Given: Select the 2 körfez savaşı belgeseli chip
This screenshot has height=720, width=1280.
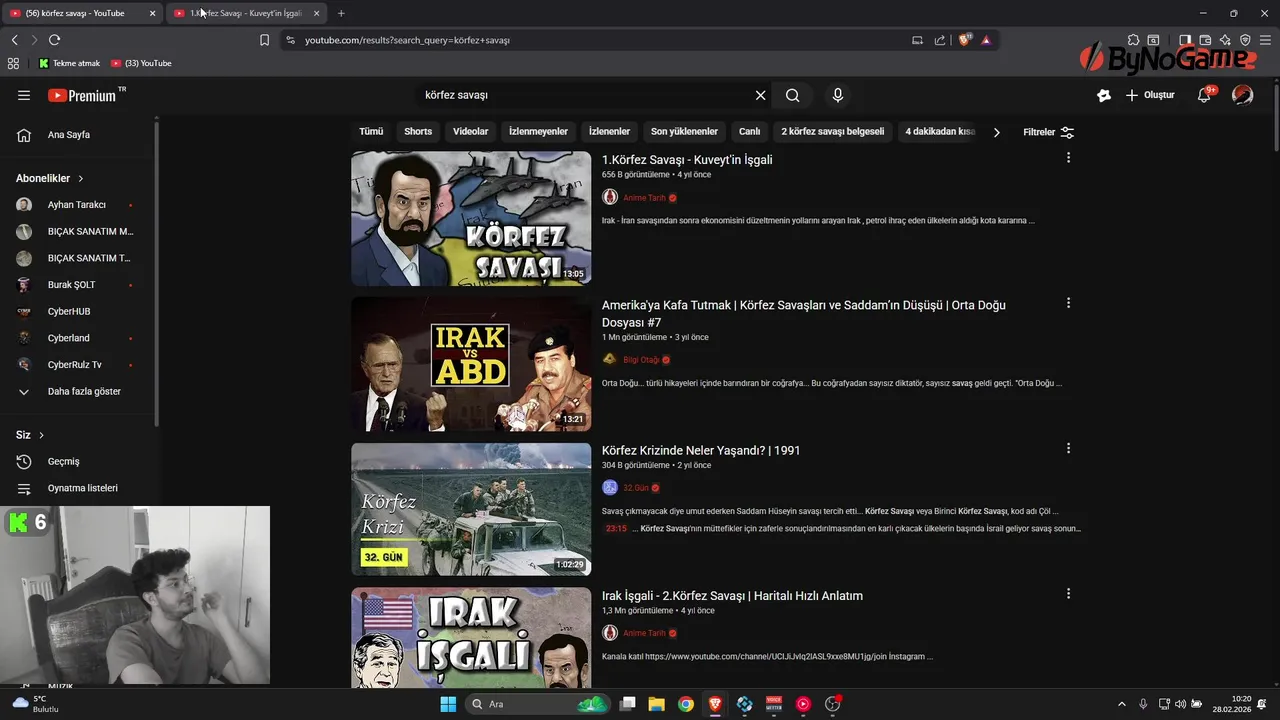Looking at the screenshot, I should pyautogui.click(x=832, y=132).
